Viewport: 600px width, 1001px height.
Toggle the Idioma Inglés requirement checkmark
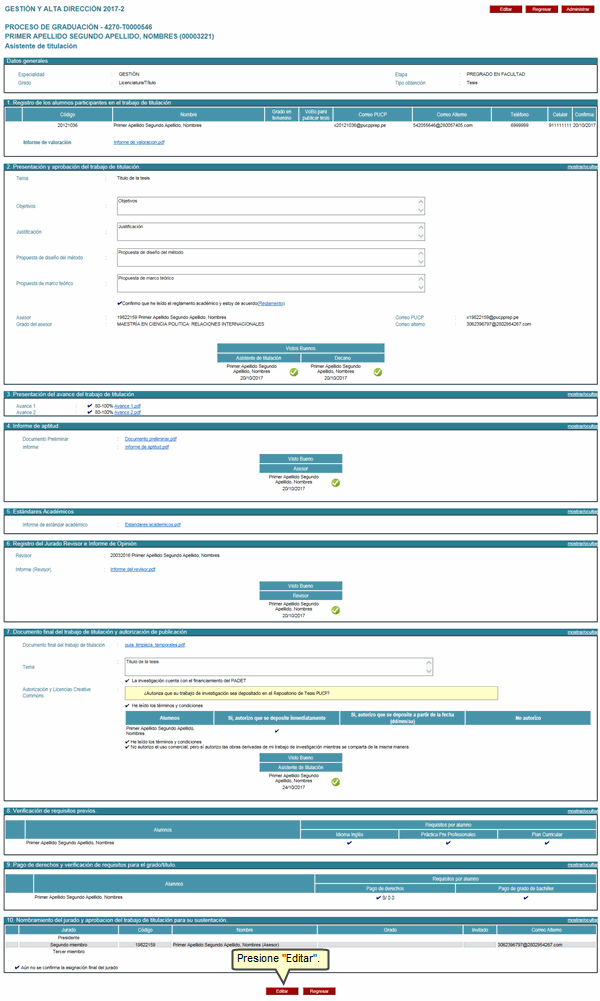point(349,843)
